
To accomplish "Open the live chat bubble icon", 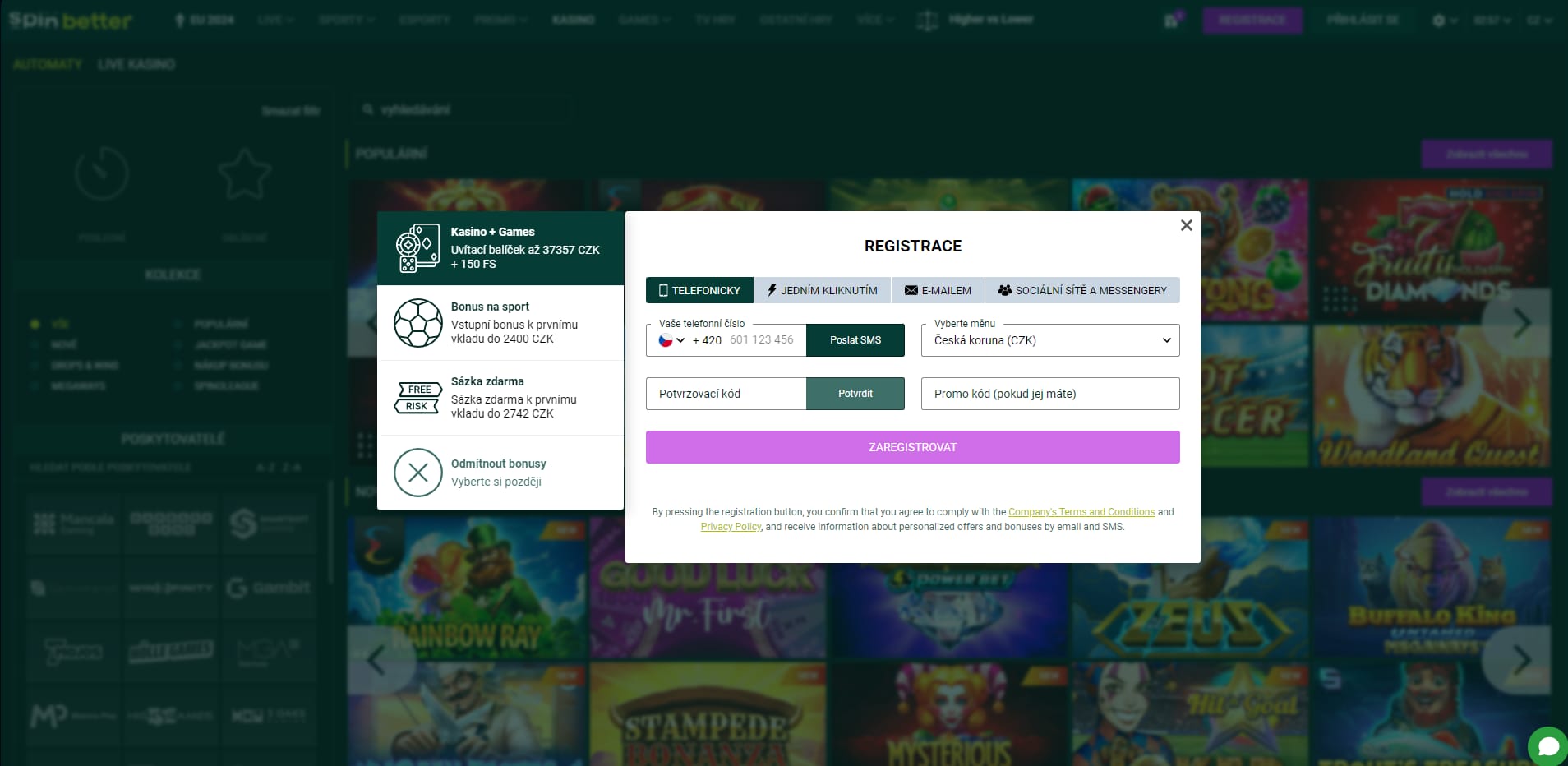I will click(x=1547, y=745).
